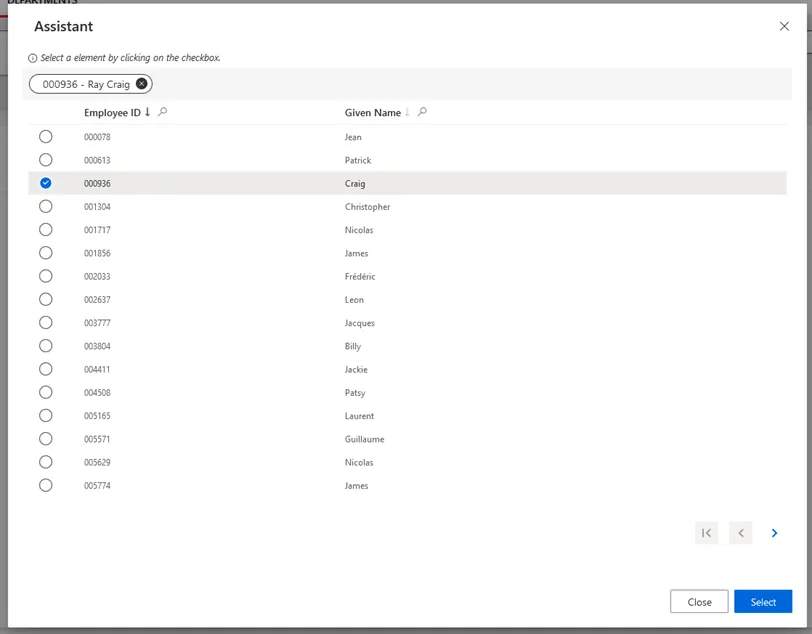
Task: Click employee ID 004411
Action: [x=97, y=370]
